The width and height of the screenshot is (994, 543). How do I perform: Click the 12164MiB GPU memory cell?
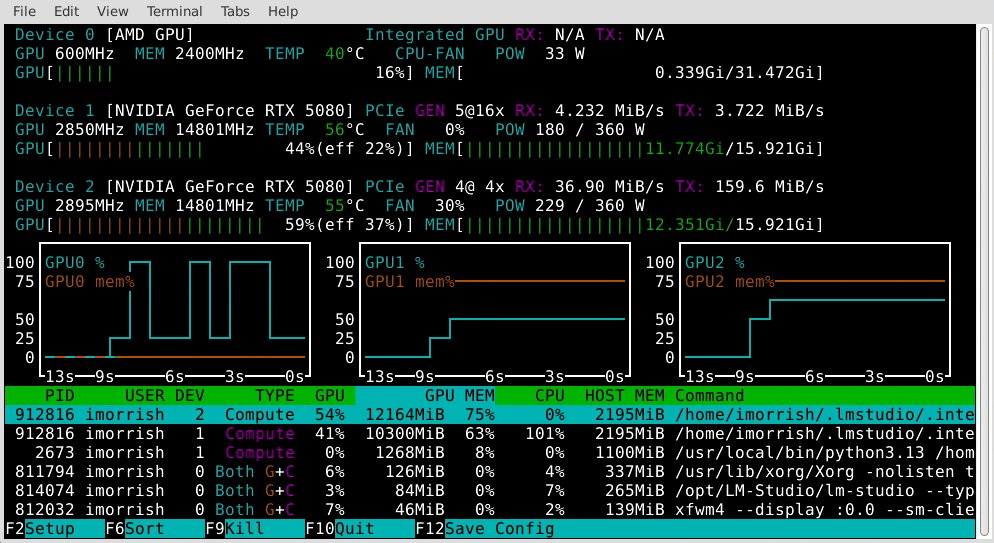404,414
